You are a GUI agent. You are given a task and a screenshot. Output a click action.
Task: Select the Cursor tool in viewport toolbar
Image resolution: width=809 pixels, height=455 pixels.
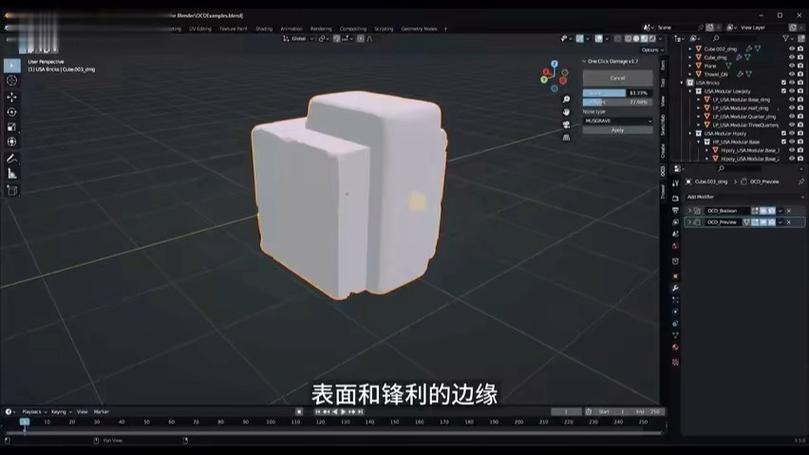pos(12,81)
